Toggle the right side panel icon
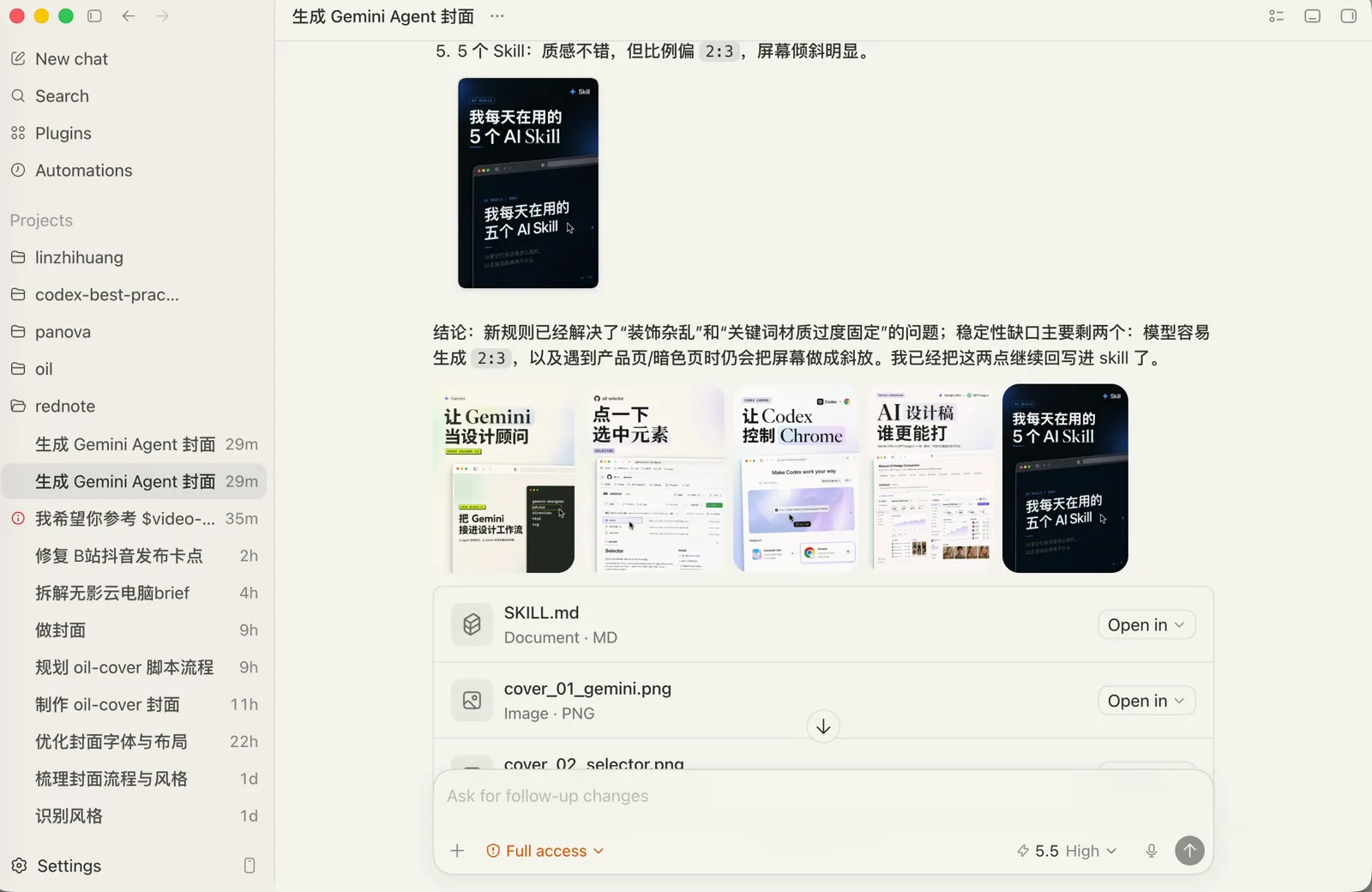The width and height of the screenshot is (1372, 892). coord(1348,15)
